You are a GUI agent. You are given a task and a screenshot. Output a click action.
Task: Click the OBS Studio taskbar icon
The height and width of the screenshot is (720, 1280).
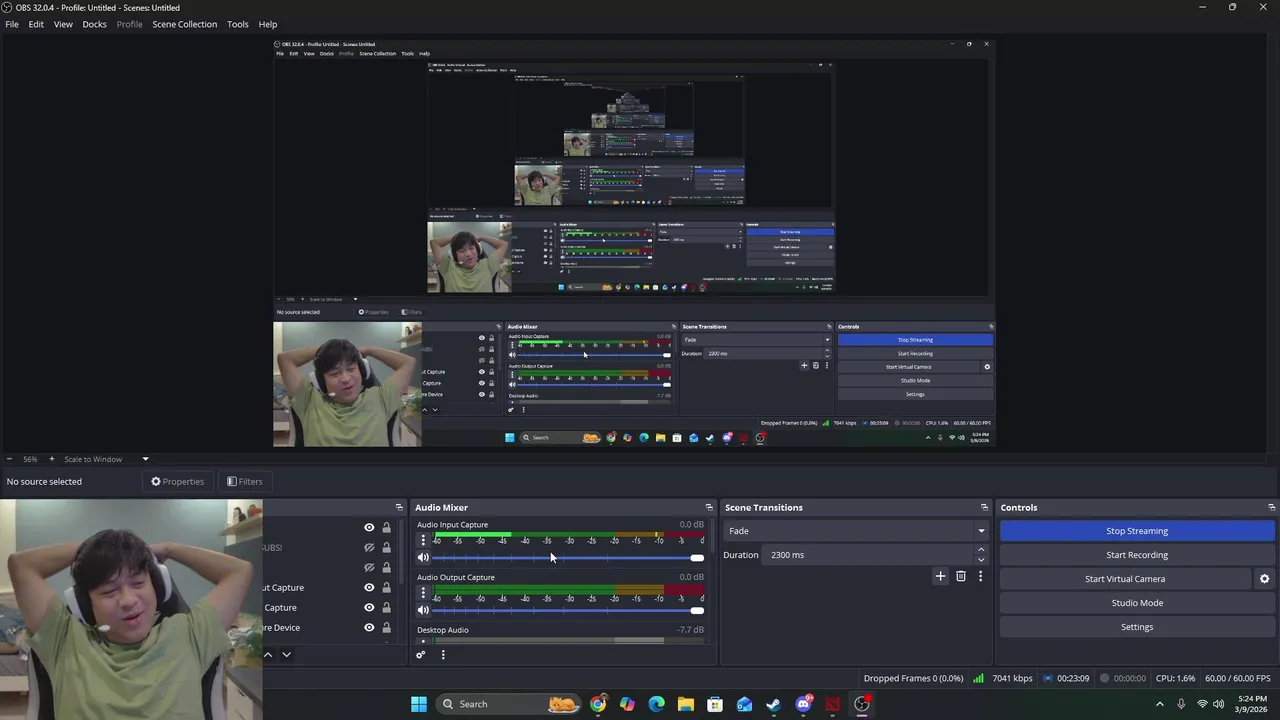click(x=862, y=704)
